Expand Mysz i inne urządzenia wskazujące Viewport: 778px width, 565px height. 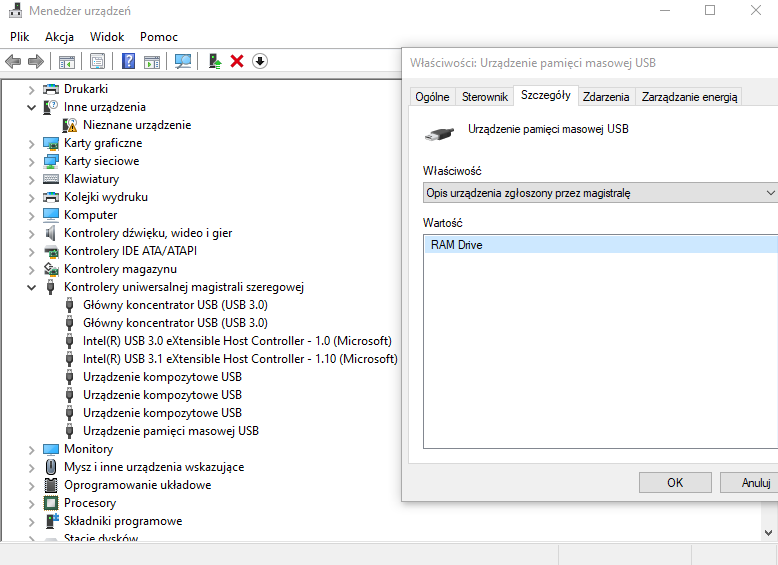pos(31,468)
